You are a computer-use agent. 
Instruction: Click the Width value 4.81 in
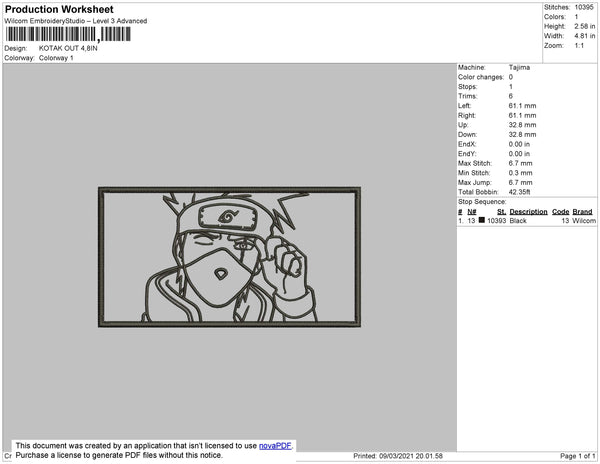pyautogui.click(x=585, y=36)
